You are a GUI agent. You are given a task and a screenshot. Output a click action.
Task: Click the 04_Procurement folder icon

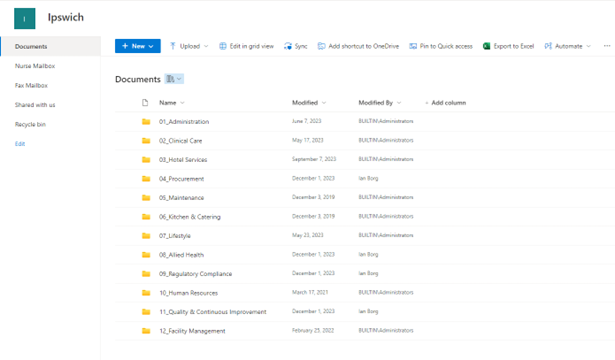(x=146, y=179)
